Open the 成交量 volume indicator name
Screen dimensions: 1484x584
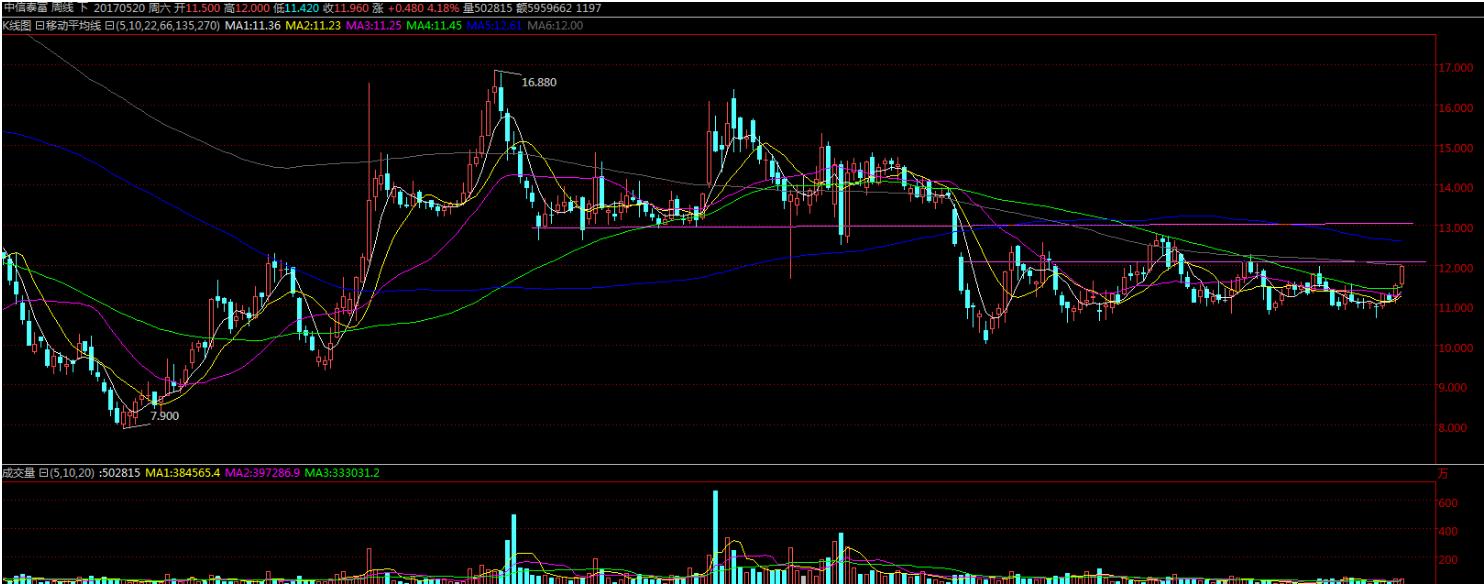18,472
